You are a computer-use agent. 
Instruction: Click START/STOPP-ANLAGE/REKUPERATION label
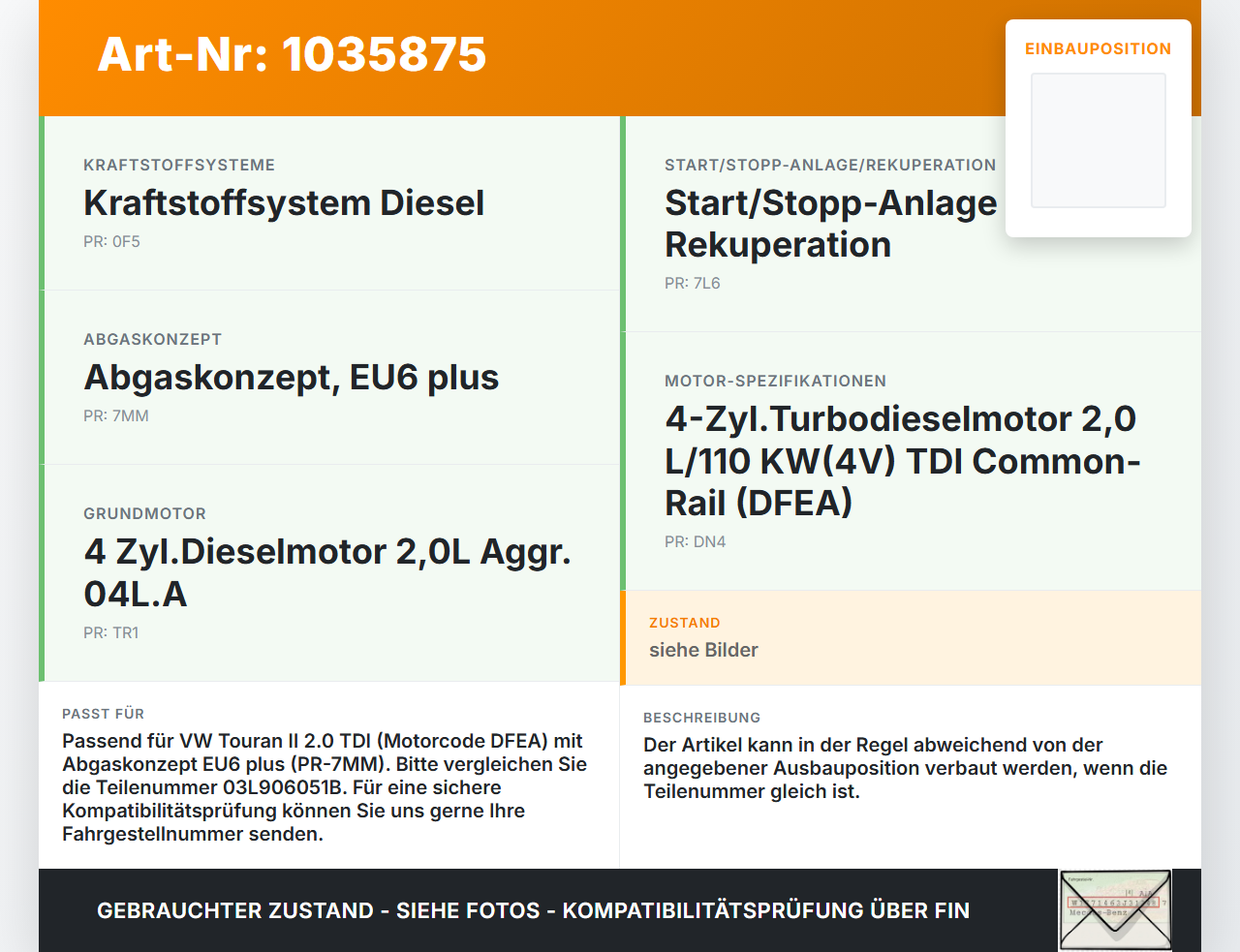point(830,165)
